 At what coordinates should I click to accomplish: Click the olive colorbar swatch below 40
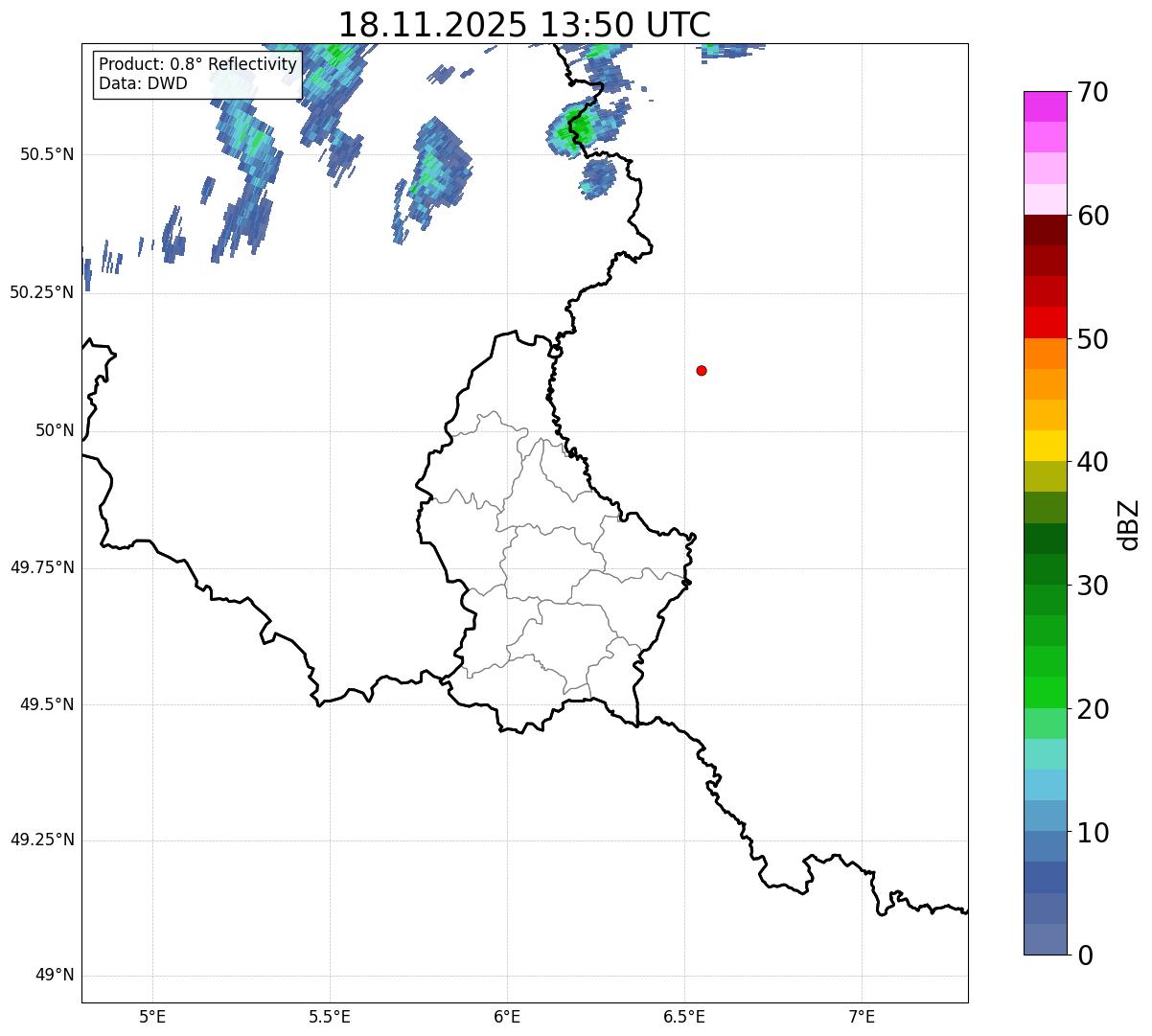coord(1046,476)
